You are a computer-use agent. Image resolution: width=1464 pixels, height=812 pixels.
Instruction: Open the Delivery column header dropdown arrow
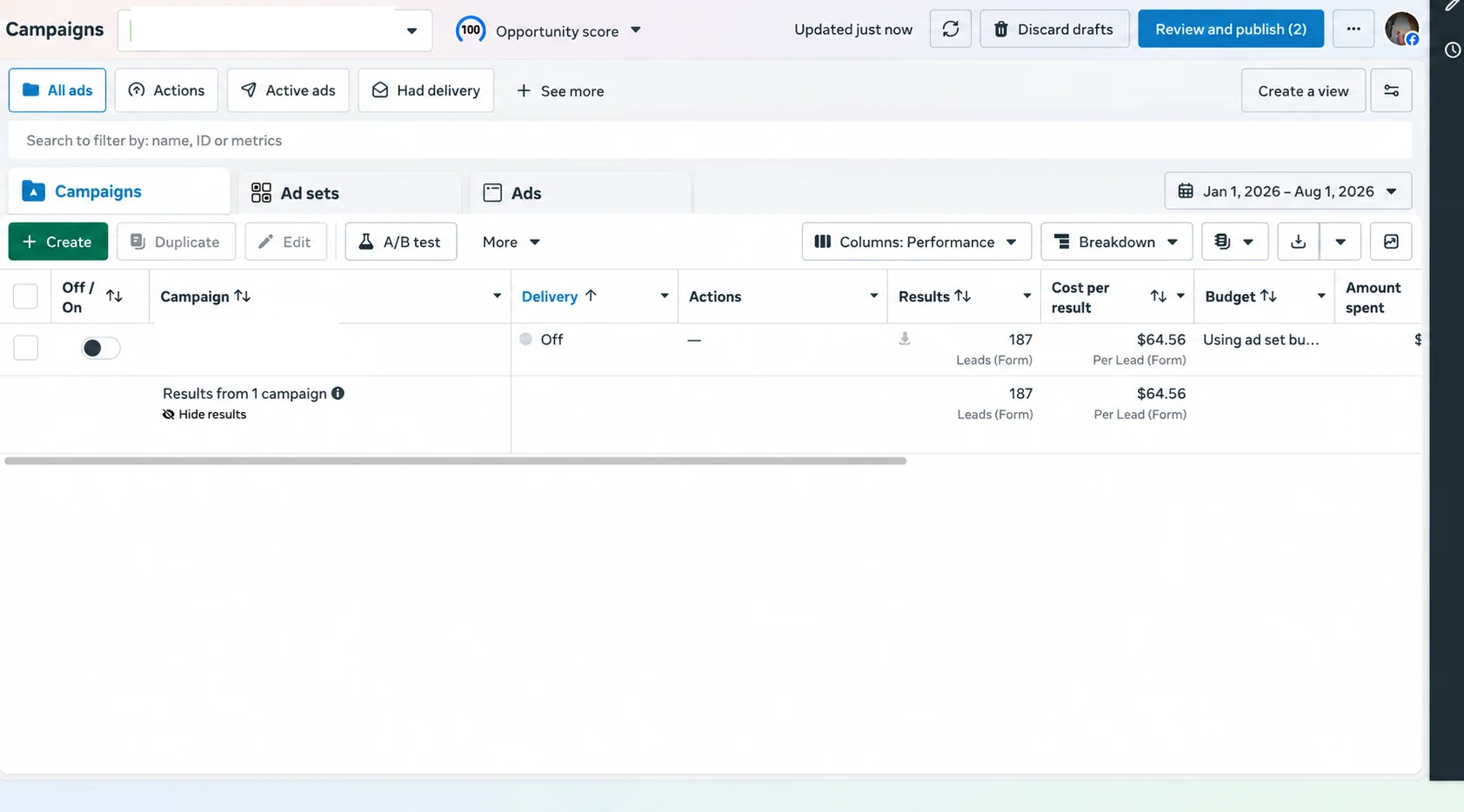click(x=664, y=296)
